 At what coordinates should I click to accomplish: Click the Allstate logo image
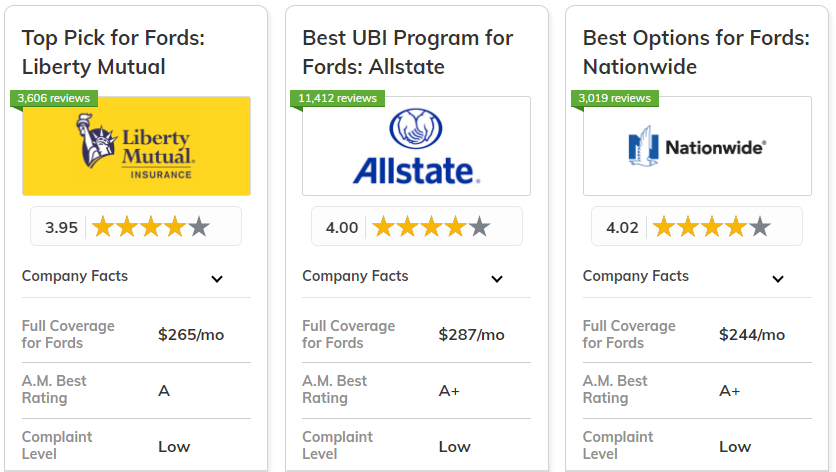[x=416, y=146]
